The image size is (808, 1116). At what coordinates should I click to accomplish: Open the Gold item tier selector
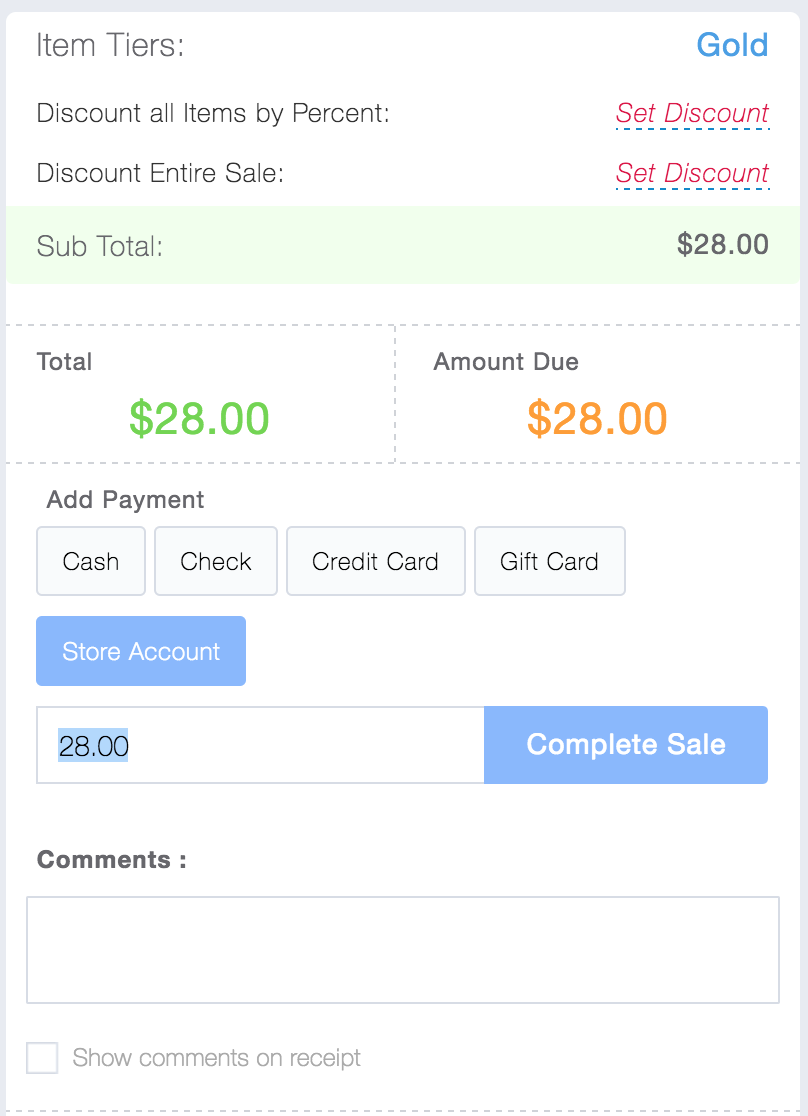tap(732, 45)
